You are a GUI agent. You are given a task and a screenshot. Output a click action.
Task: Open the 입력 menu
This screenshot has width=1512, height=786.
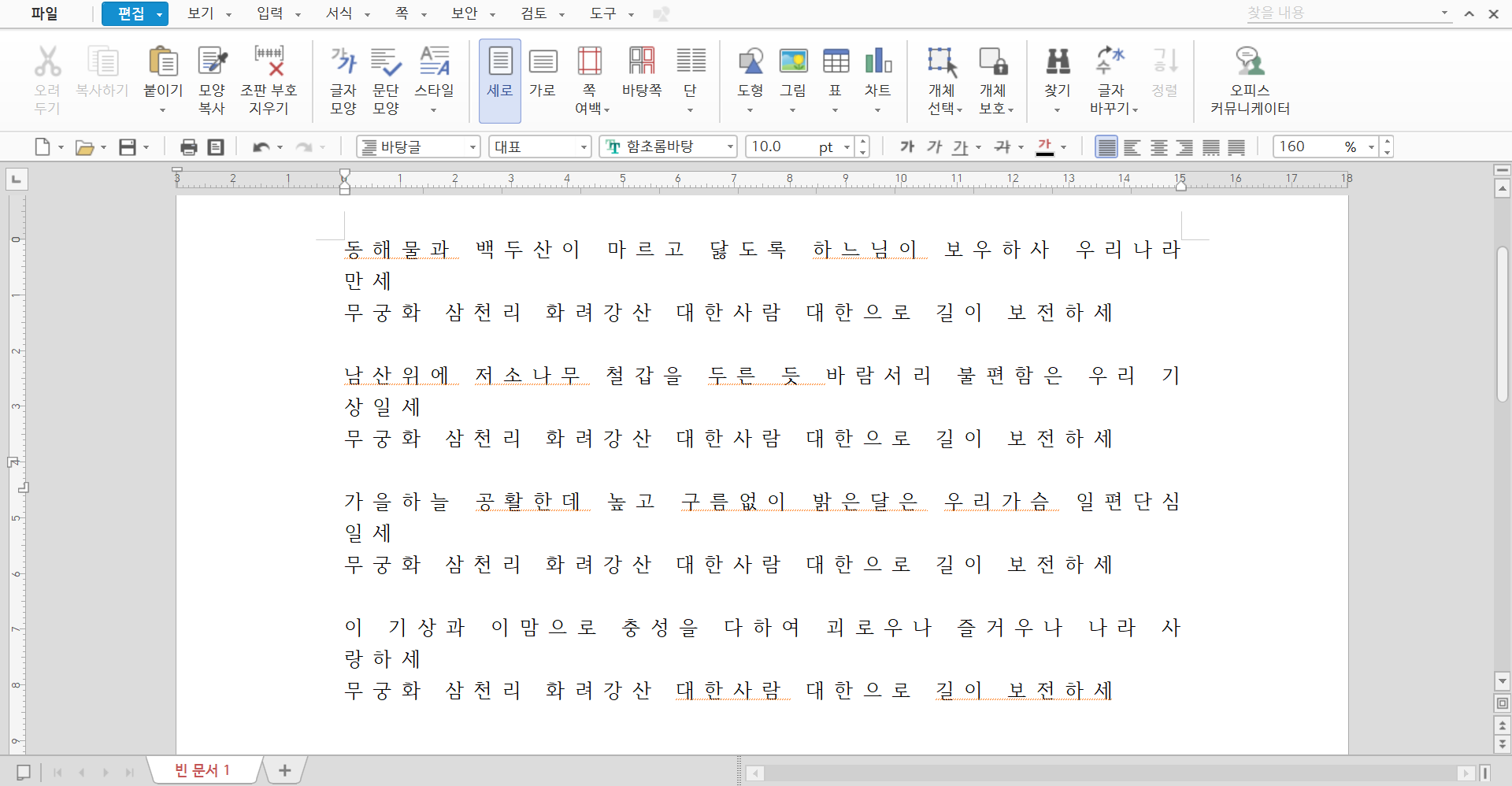click(270, 13)
